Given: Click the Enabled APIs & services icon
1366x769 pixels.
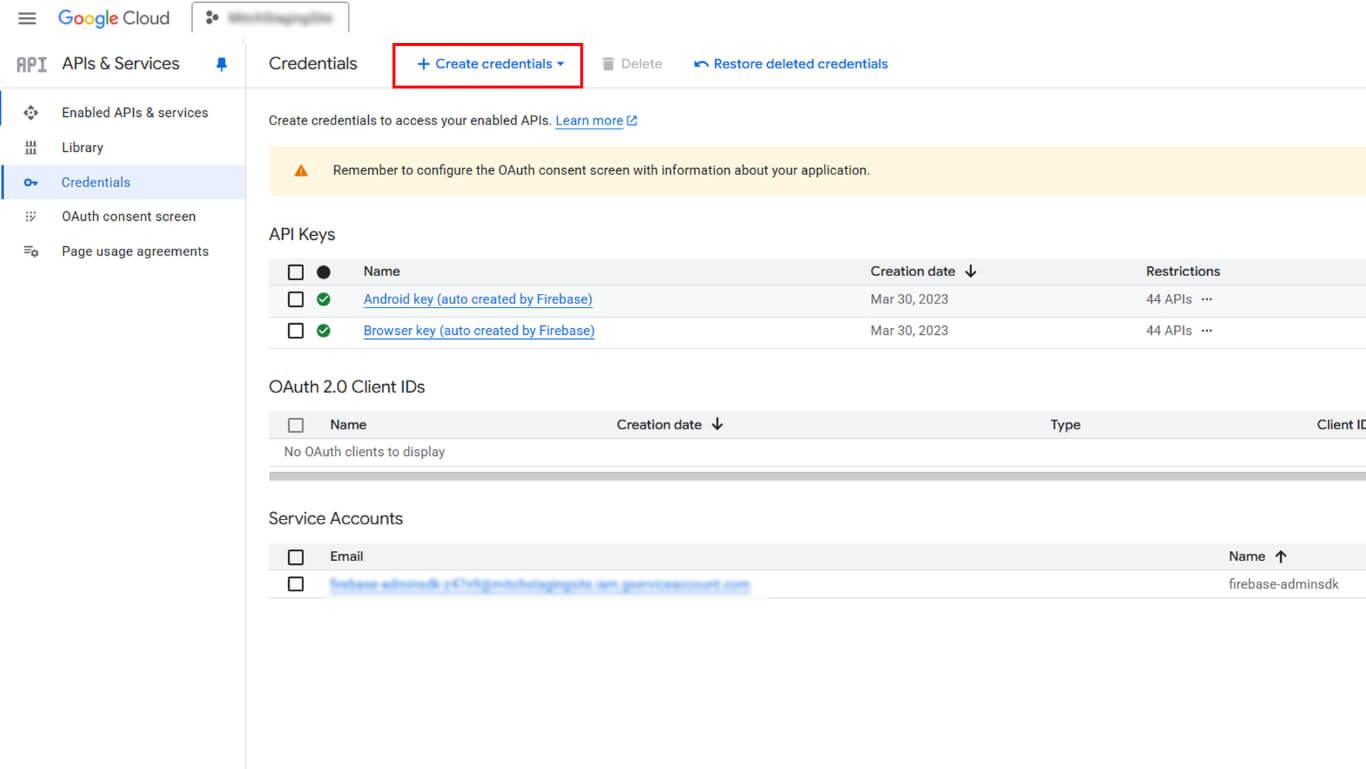Looking at the screenshot, I should point(31,113).
